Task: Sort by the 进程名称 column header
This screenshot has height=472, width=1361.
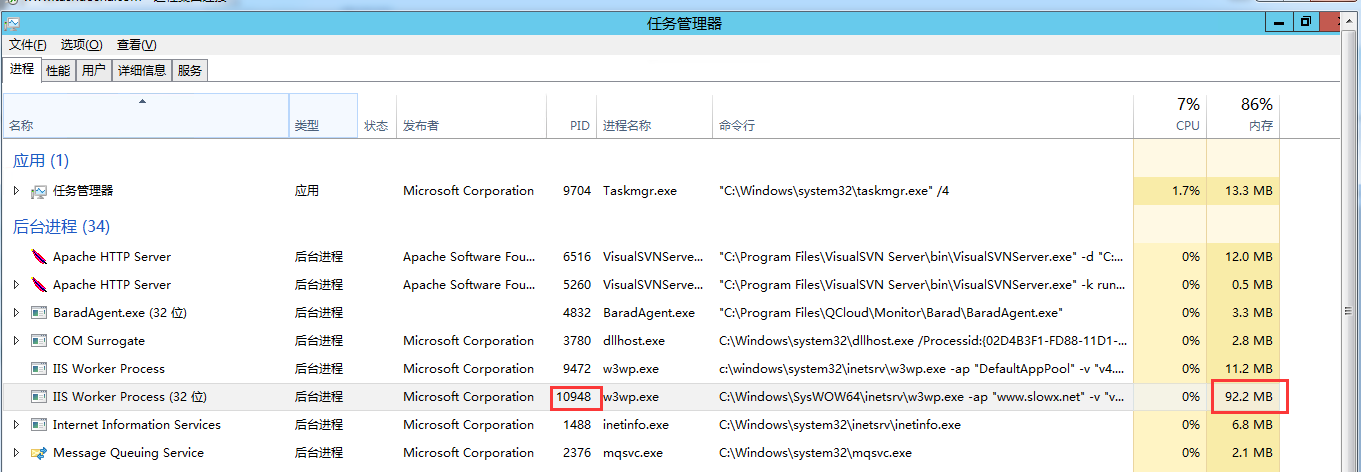Action: pos(654,115)
